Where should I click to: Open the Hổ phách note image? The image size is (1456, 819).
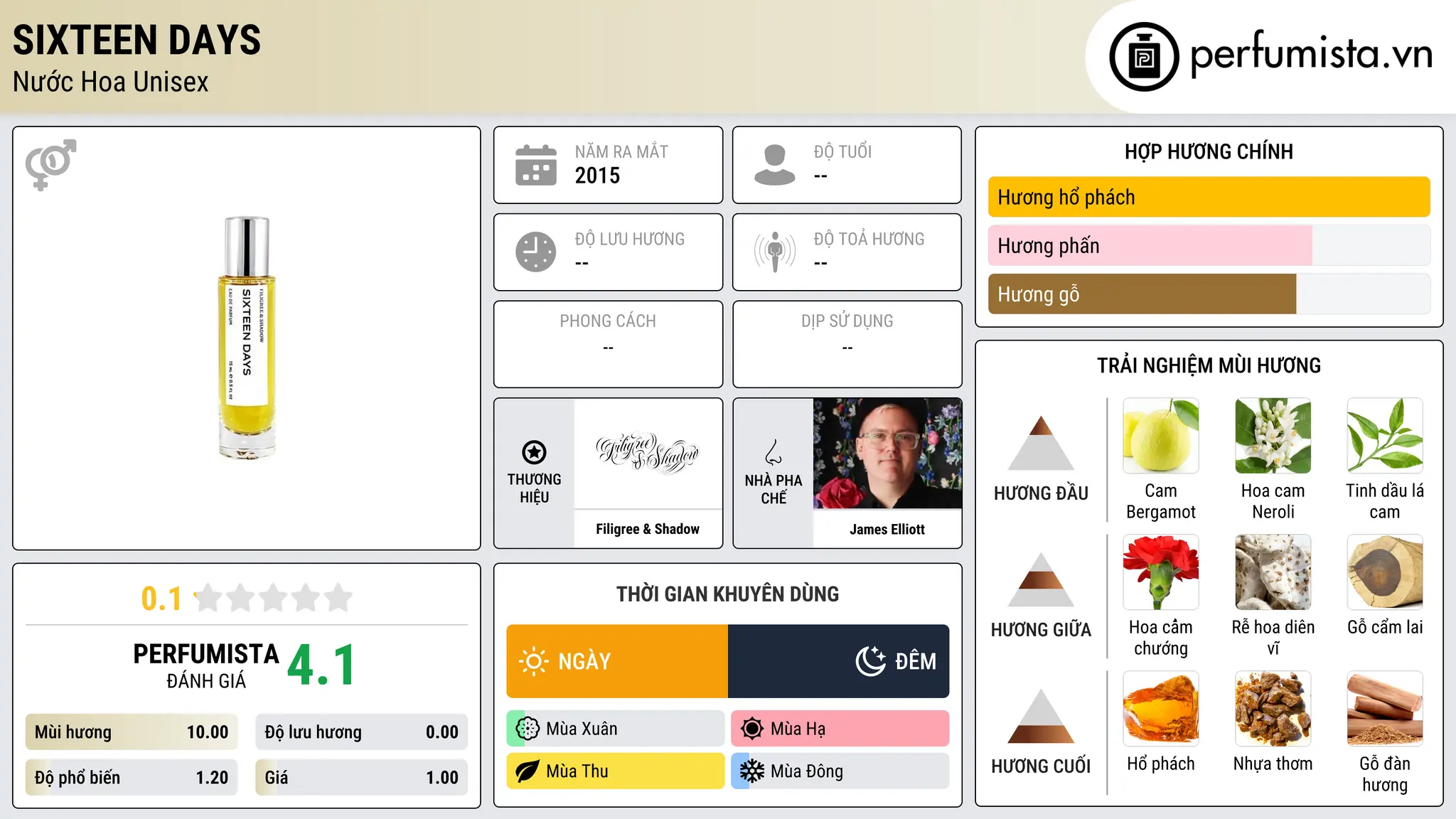(x=1161, y=709)
